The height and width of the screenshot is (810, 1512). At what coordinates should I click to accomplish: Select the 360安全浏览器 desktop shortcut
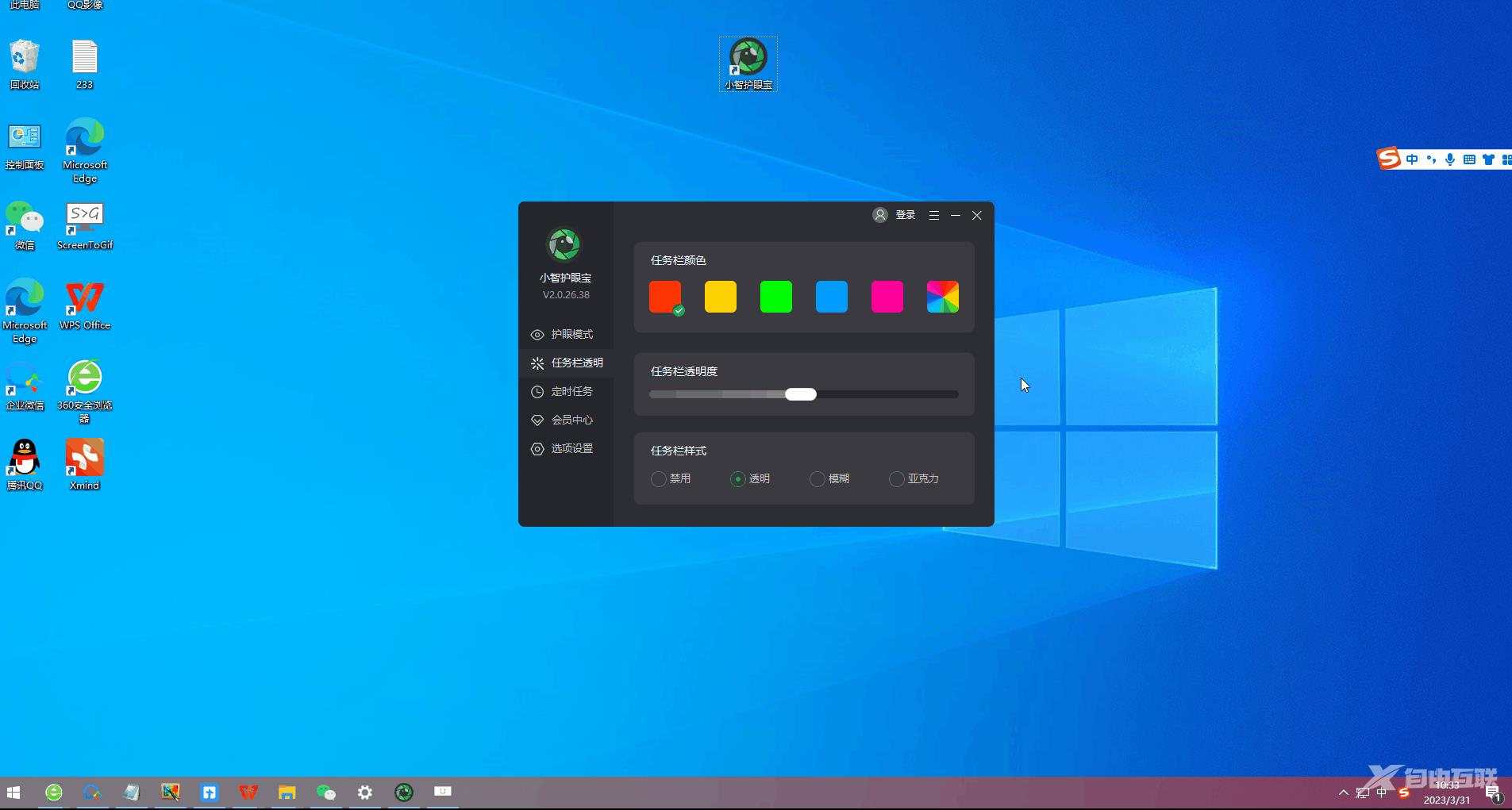point(85,391)
